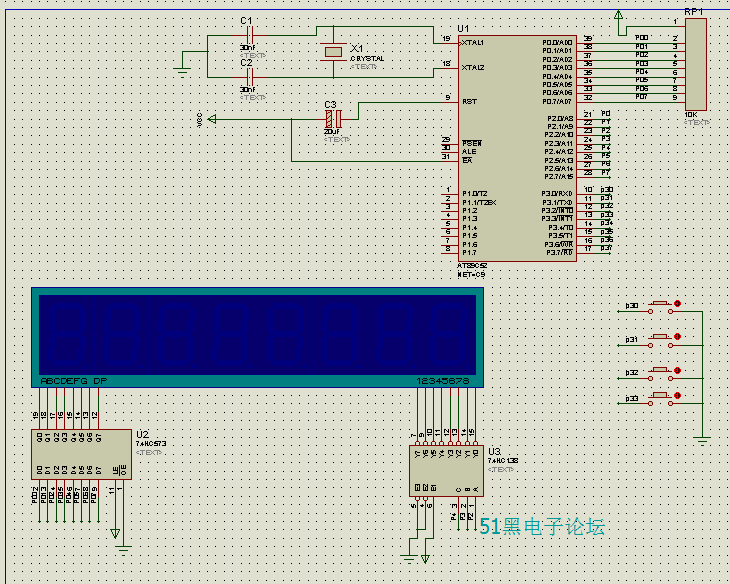Click the U1 reference label
Viewport: 730px width, 584px height.
pyautogui.click(x=463, y=29)
